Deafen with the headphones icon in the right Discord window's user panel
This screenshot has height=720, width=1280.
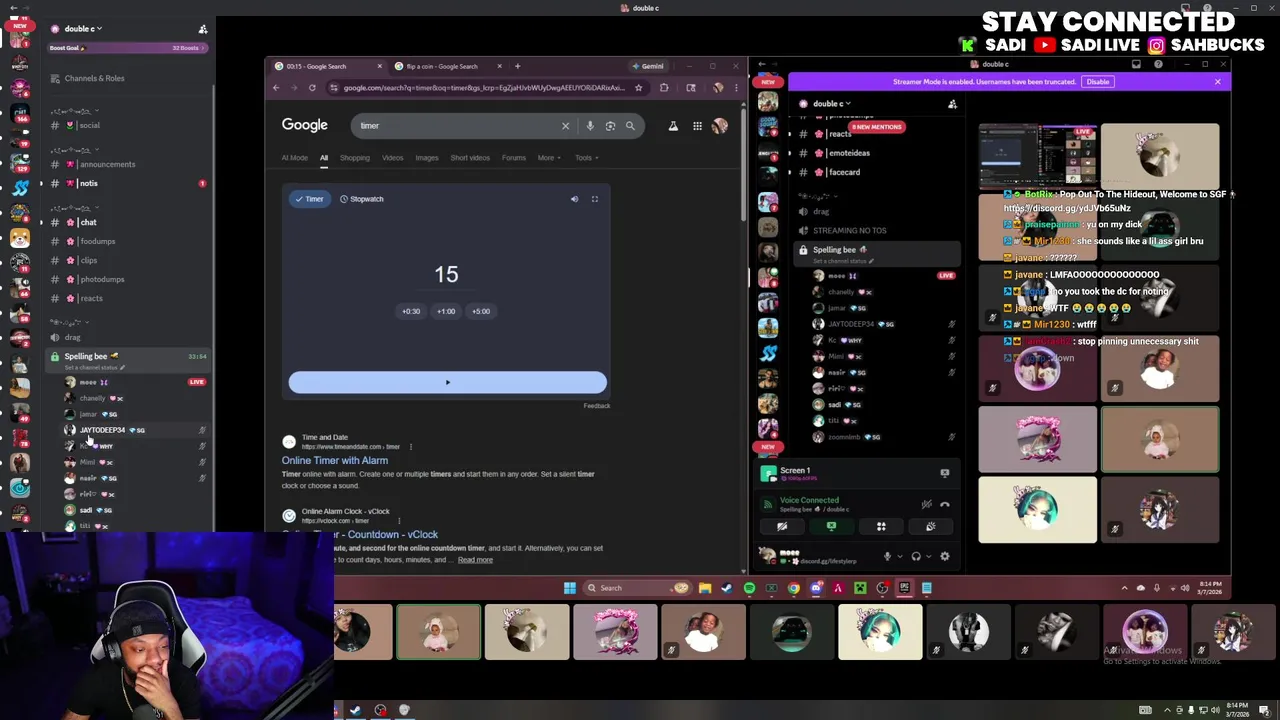tap(916, 557)
